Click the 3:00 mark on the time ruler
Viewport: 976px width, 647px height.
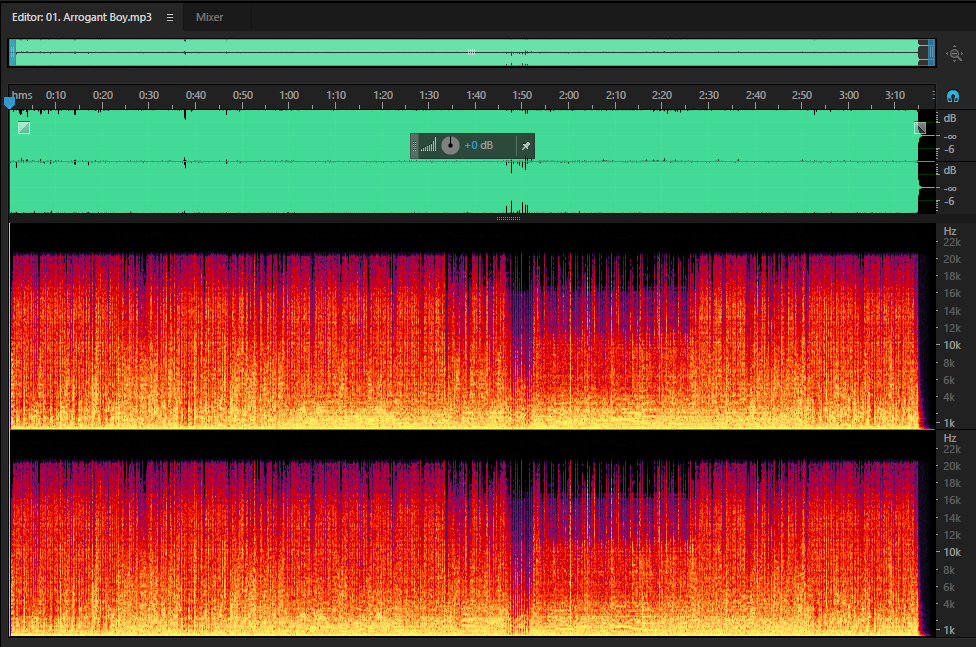coord(849,95)
